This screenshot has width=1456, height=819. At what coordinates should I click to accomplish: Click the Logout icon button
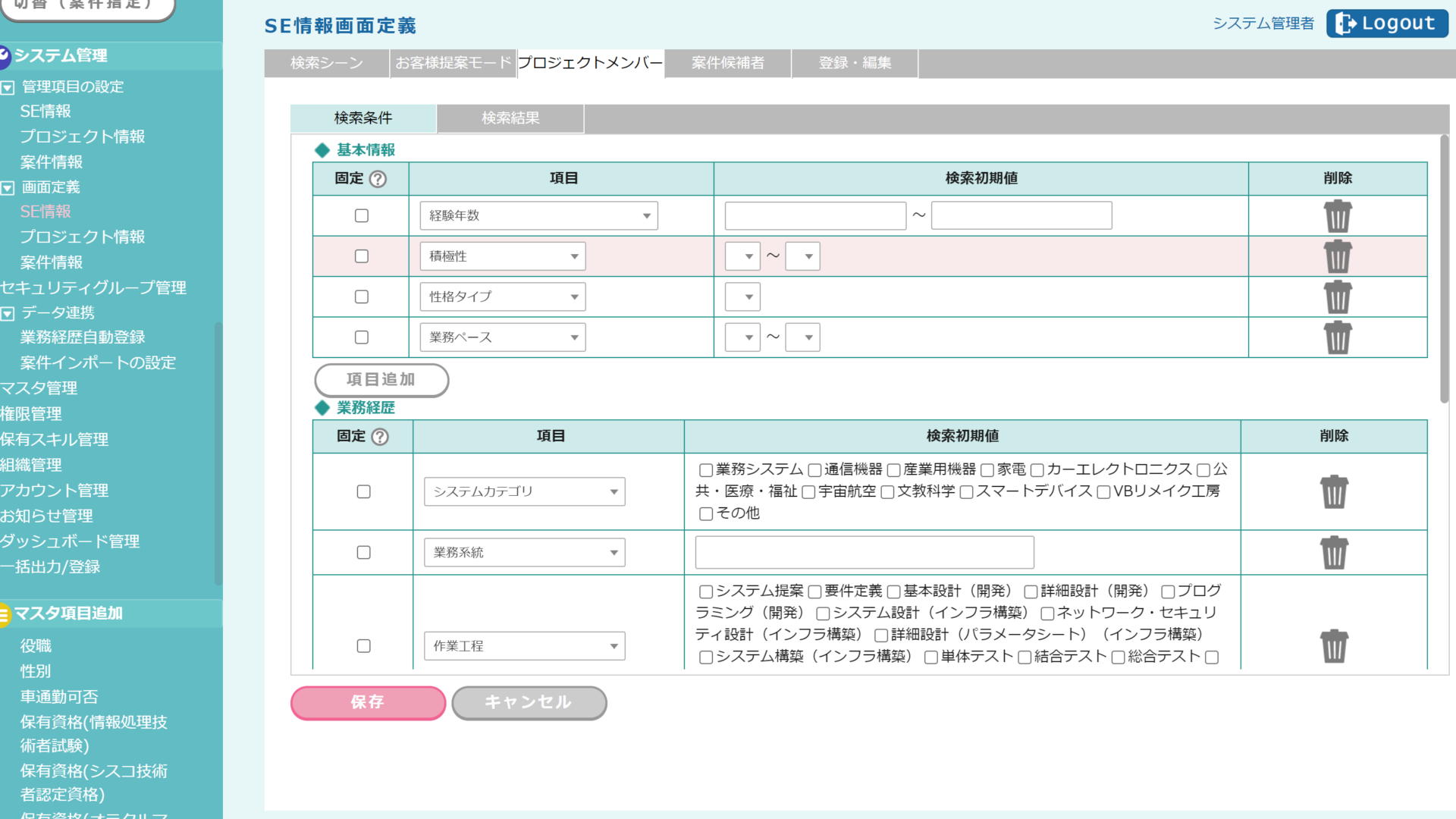tap(1387, 24)
